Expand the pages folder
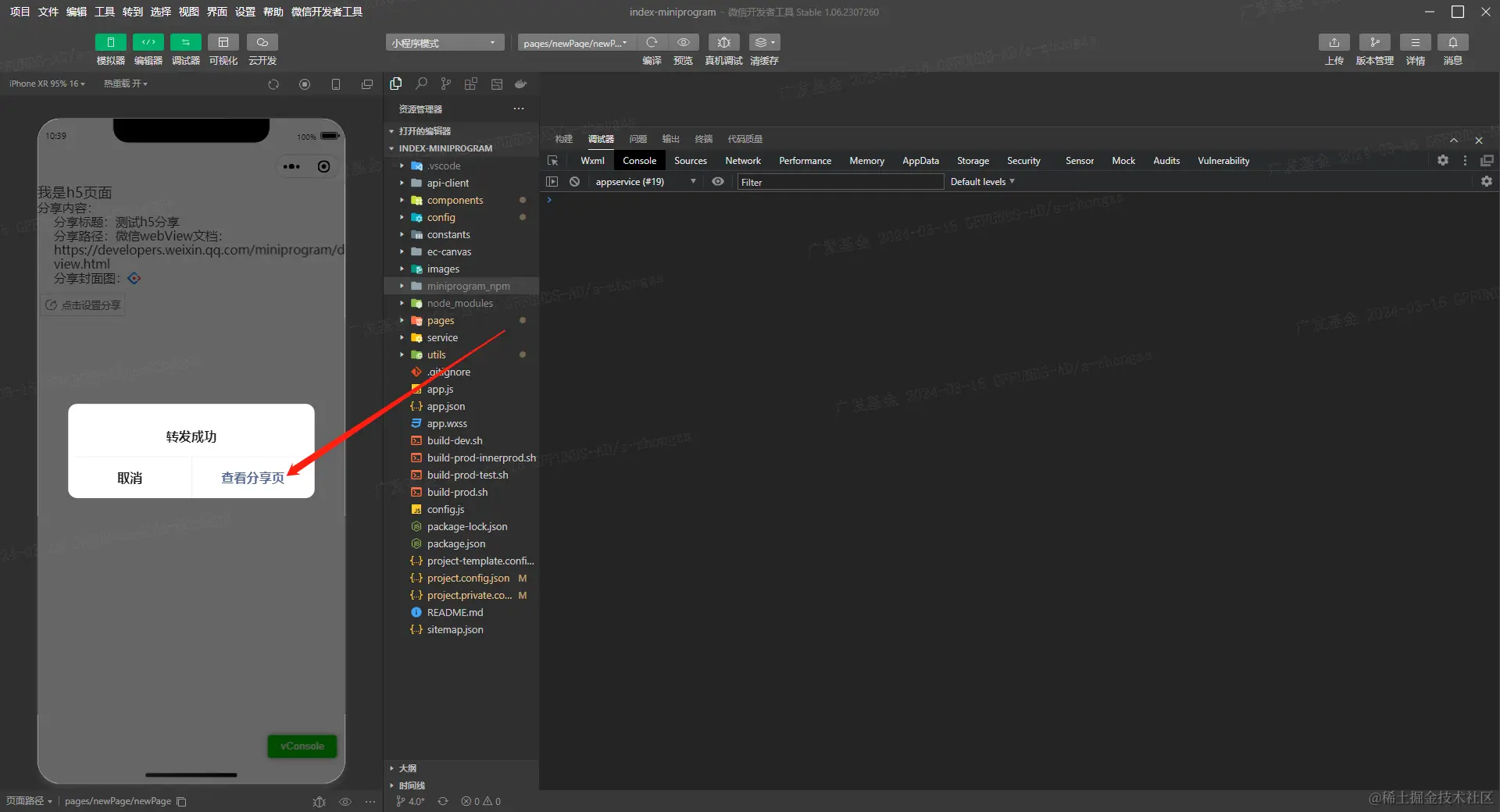Viewport: 1500px width, 812px height. click(461, 321)
